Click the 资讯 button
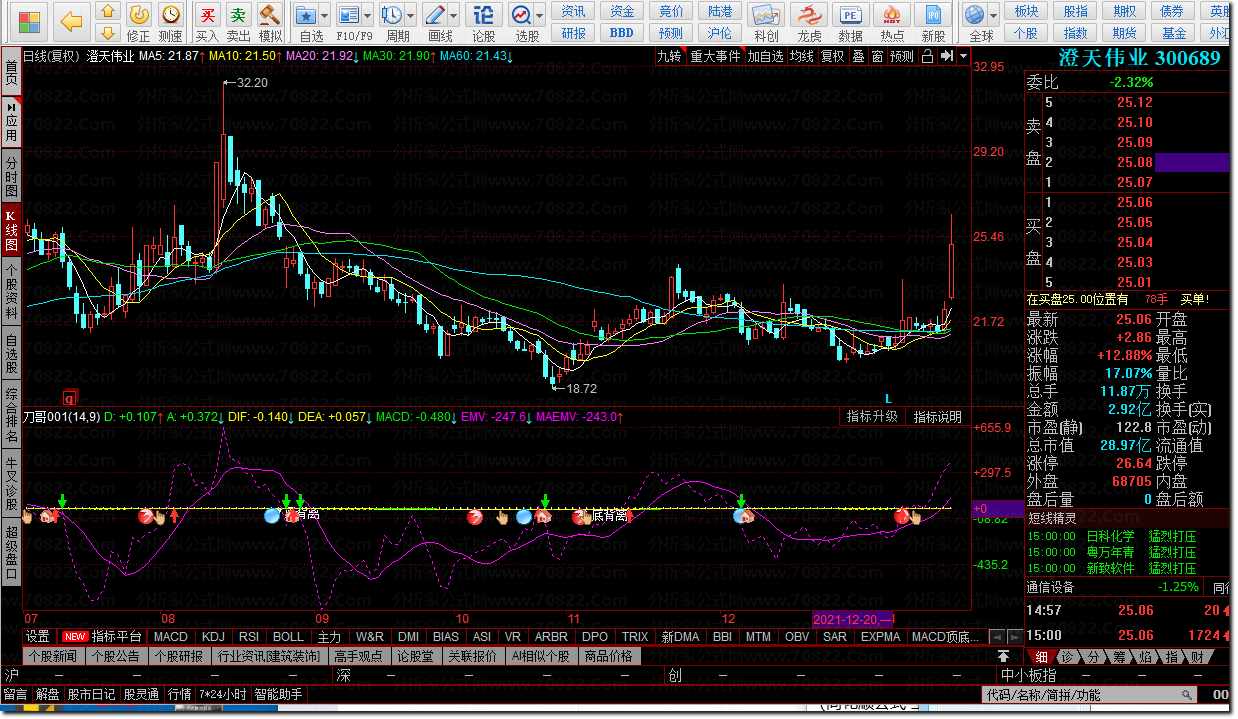The height and width of the screenshot is (719, 1238). coord(573,11)
